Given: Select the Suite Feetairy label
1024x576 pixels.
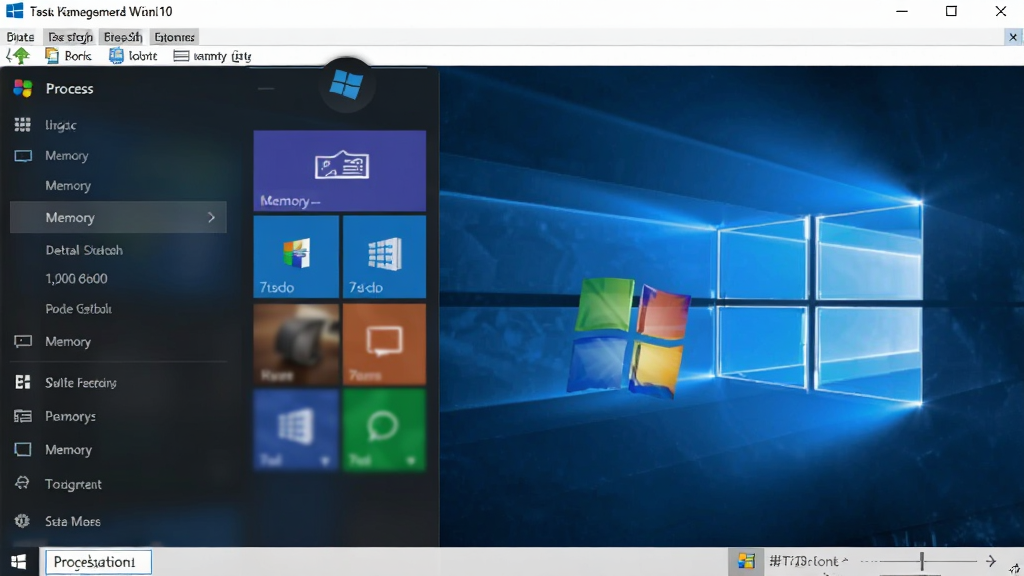Looking at the screenshot, I should pos(81,383).
